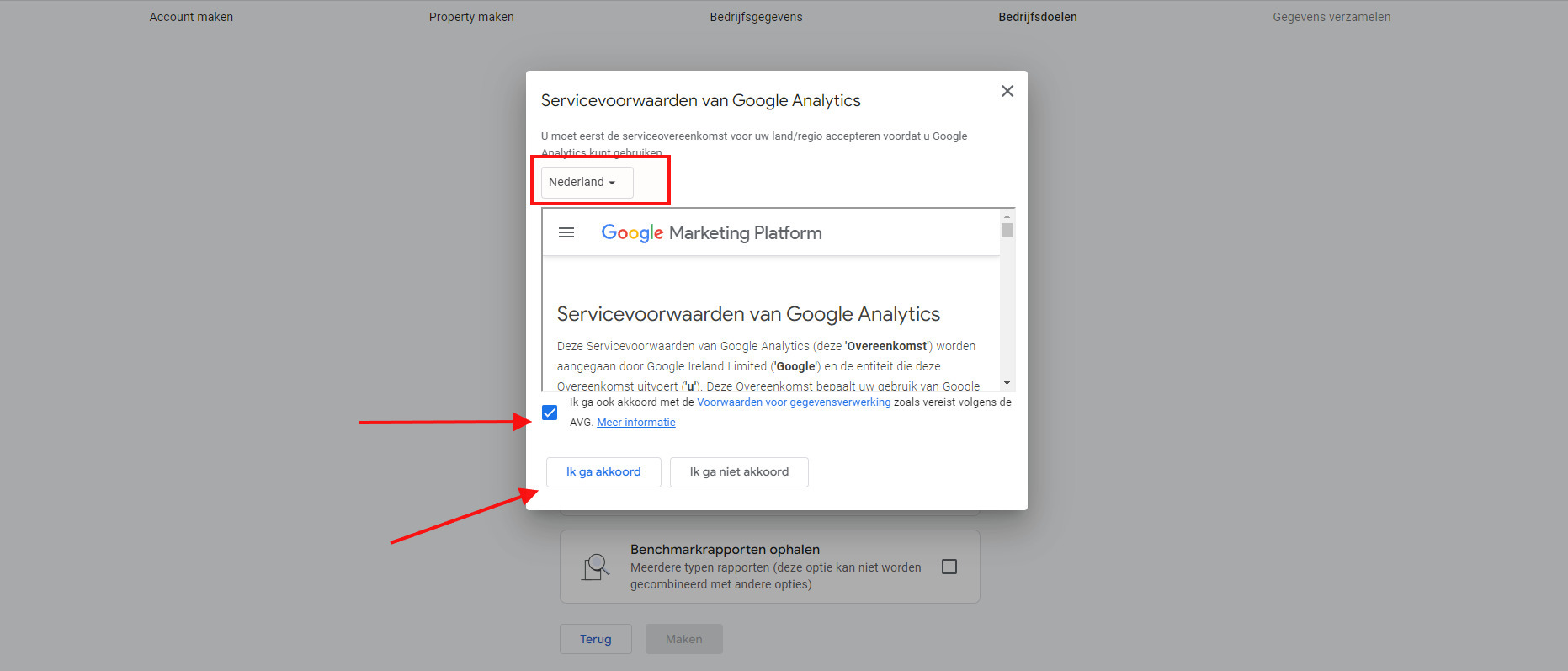The width and height of the screenshot is (1568, 671).
Task: Close the Servicevoorwaarden dialog
Action: point(1007,91)
